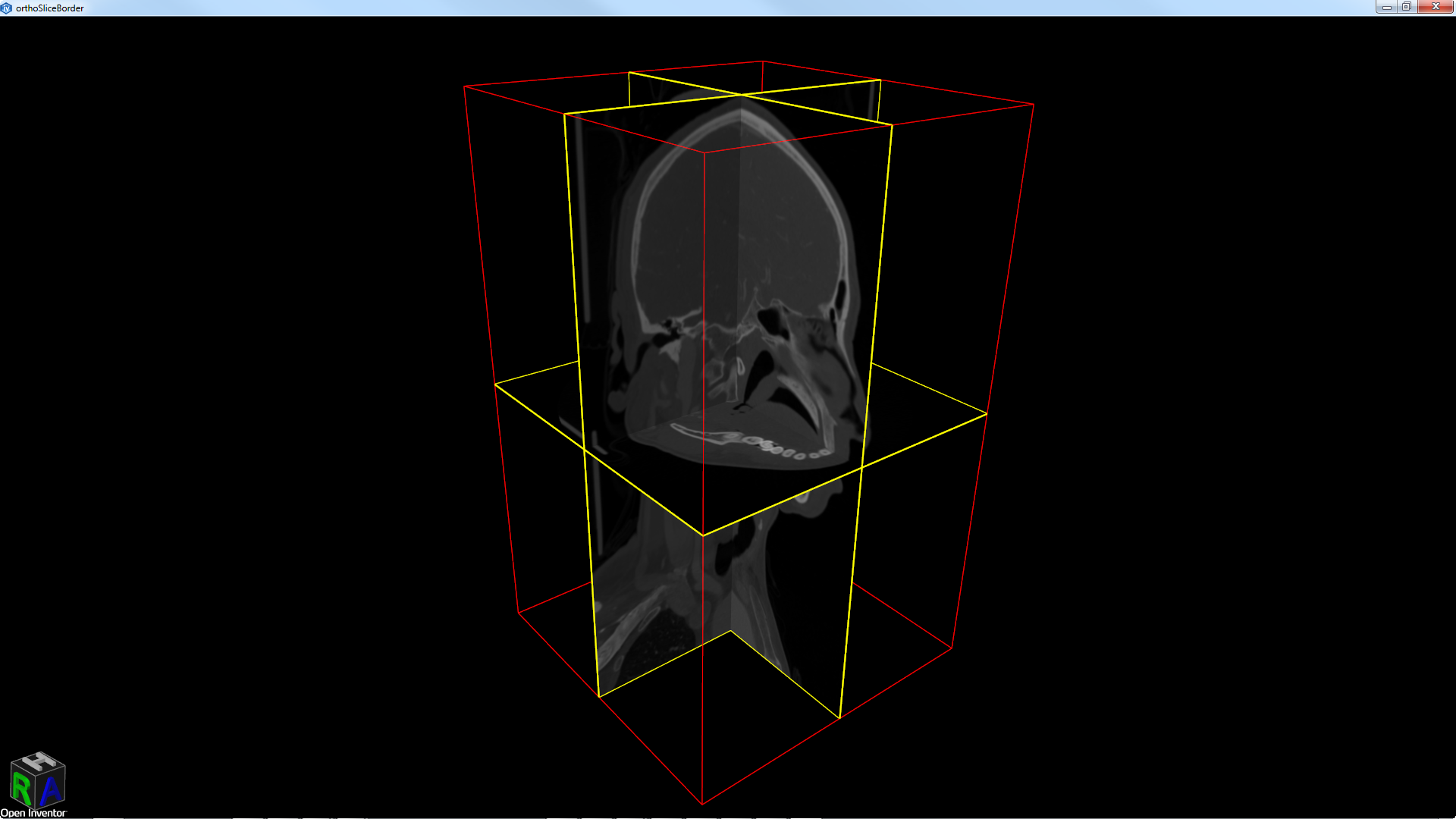The height and width of the screenshot is (819, 1456).
Task: Click the app icon in the title bar
Action: pyautogui.click(x=7, y=8)
